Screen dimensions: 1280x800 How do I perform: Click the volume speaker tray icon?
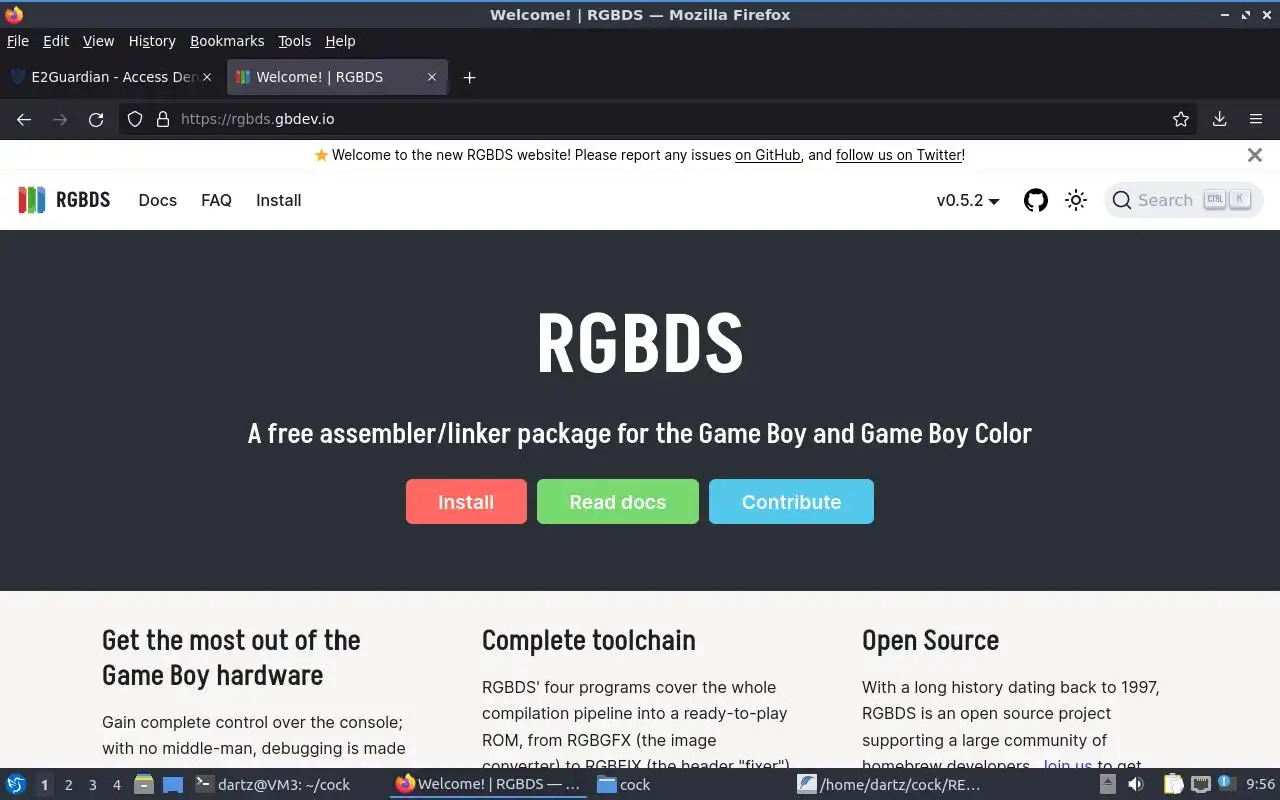pos(1135,785)
